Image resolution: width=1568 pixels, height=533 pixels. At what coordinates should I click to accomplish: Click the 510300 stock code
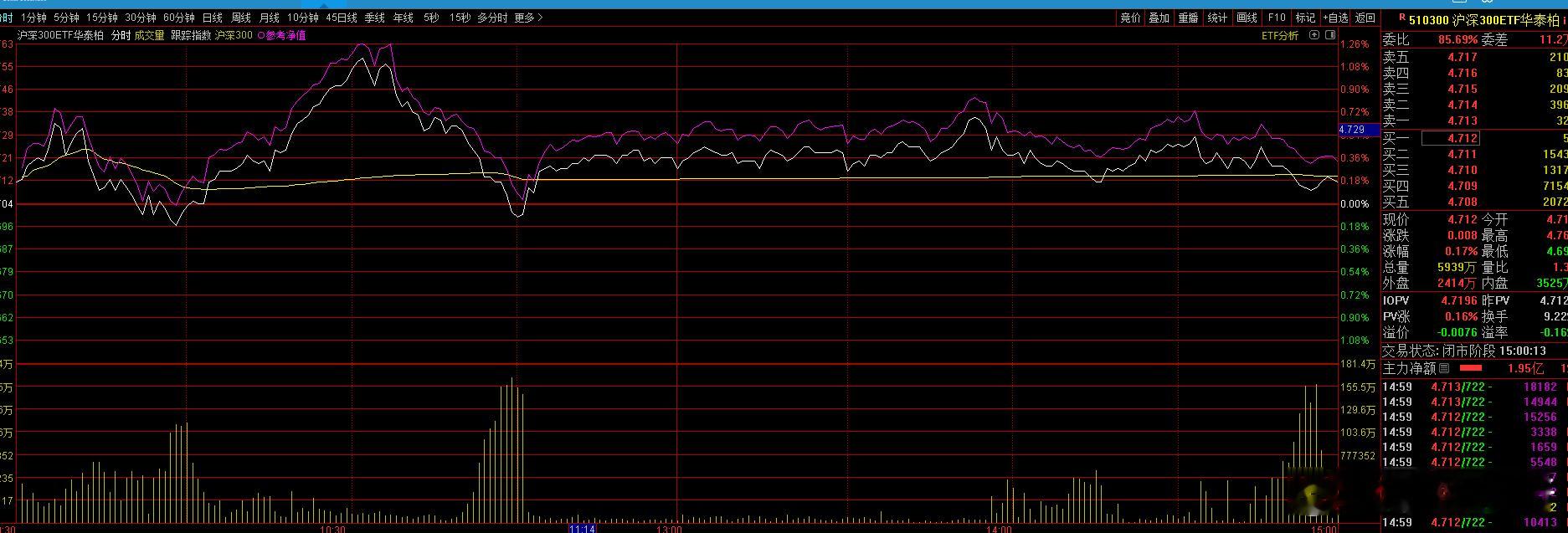tap(1428, 19)
